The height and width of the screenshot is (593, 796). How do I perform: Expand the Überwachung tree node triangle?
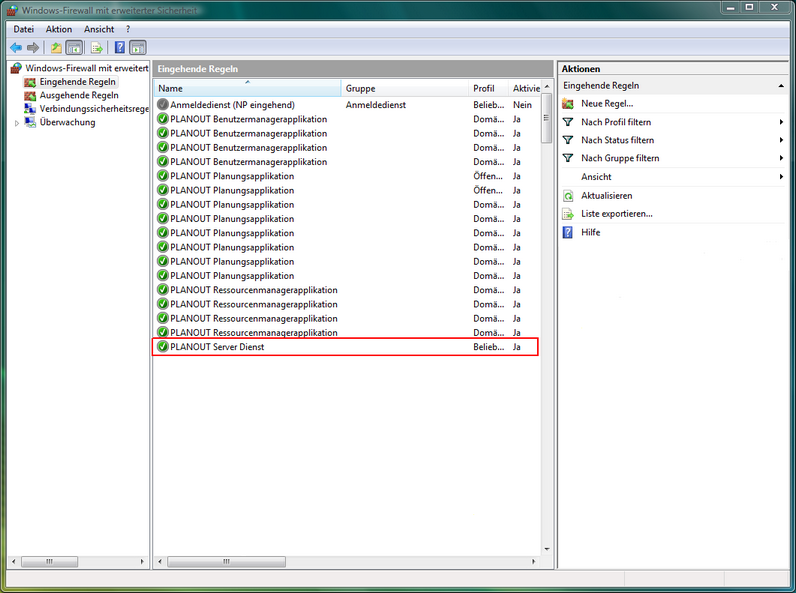pyautogui.click(x=17, y=123)
